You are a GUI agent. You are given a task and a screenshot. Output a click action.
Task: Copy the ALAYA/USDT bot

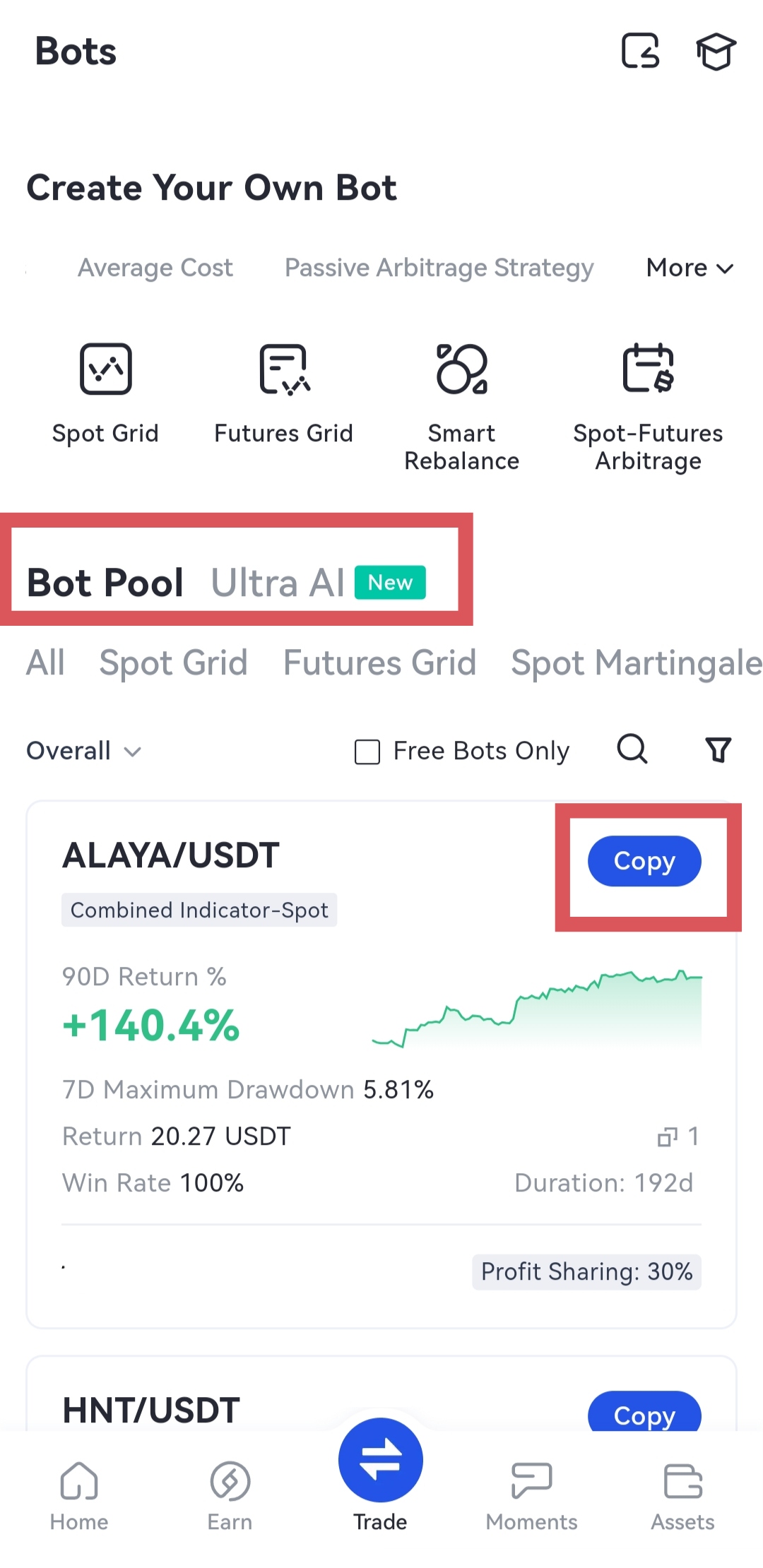tap(644, 861)
